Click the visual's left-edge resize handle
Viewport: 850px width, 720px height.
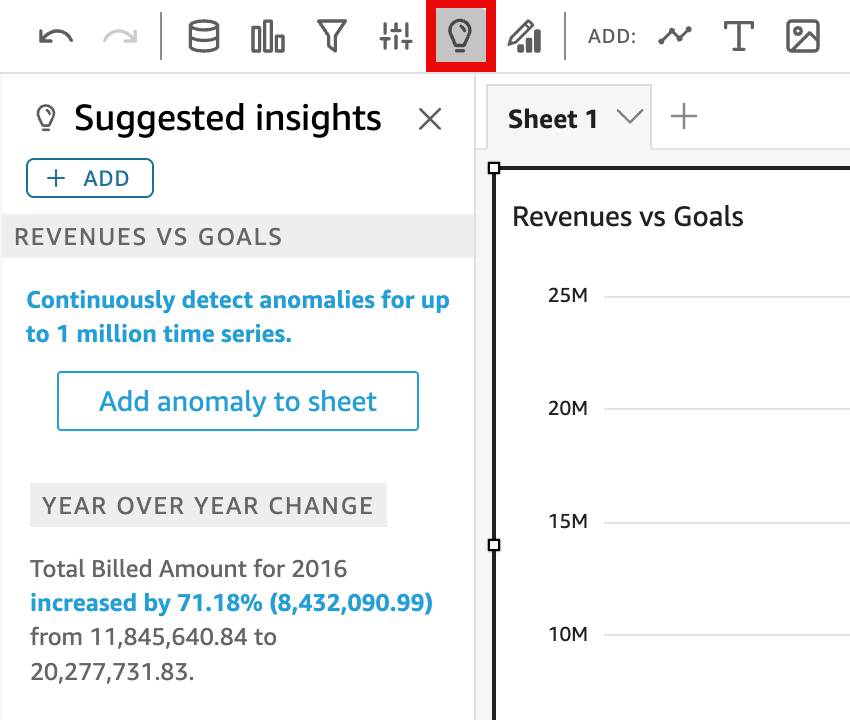pos(494,545)
